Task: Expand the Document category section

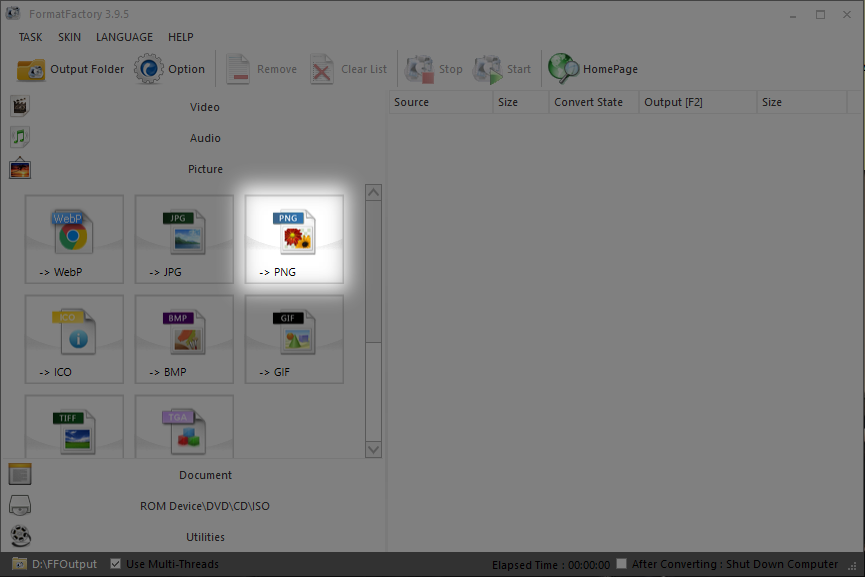Action: pyautogui.click(x=204, y=475)
